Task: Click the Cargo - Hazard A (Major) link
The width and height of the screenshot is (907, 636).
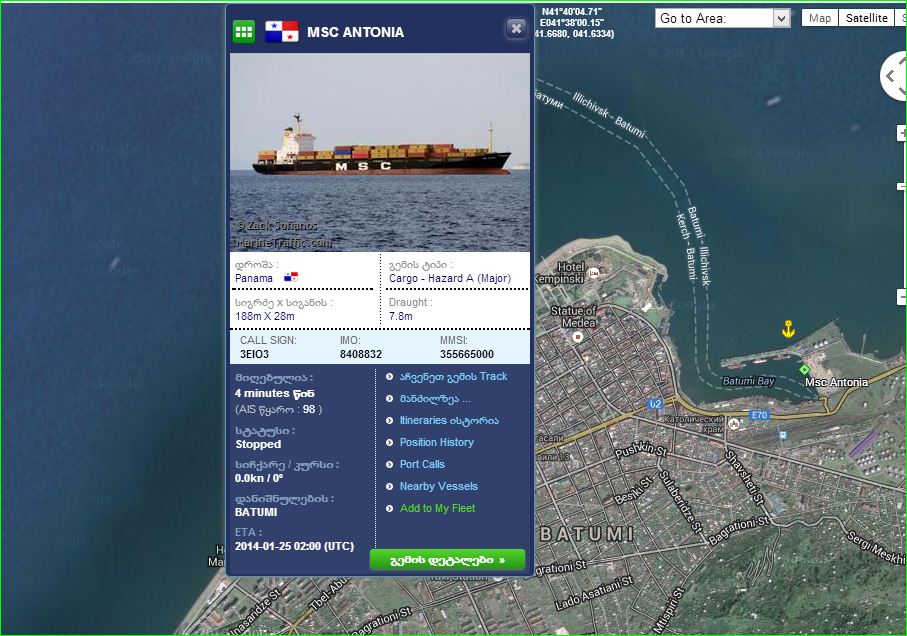Action: click(x=449, y=278)
